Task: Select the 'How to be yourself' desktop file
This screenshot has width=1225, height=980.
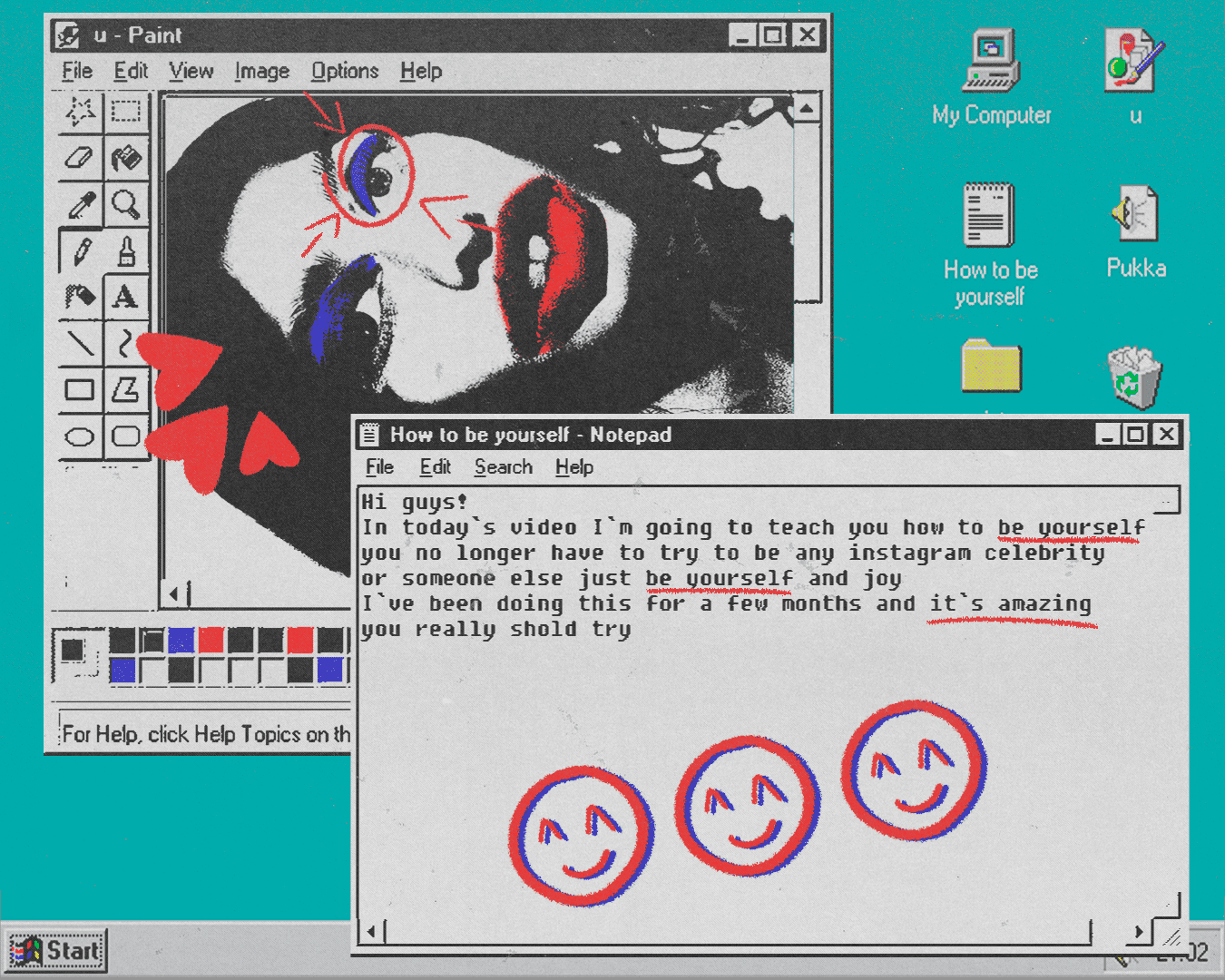Action: (990, 245)
